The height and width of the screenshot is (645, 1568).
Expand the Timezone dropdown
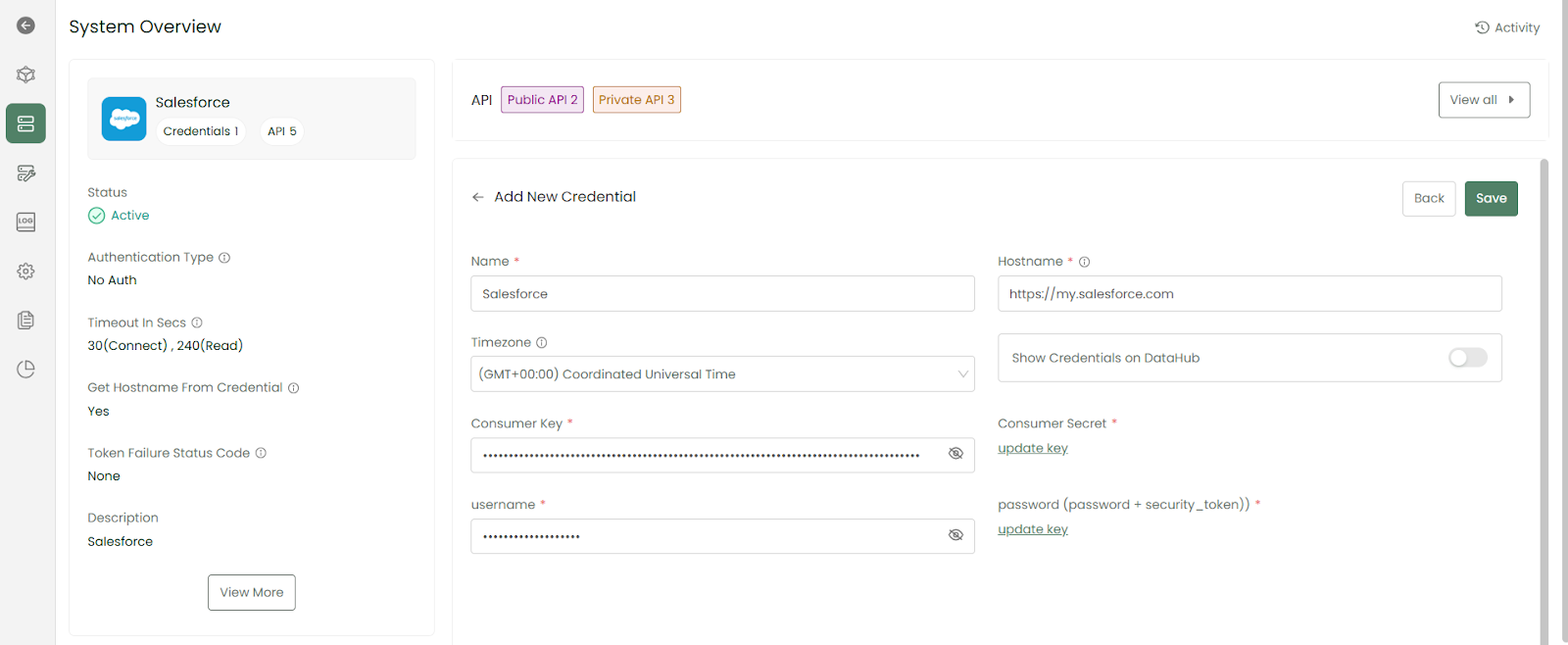[x=962, y=373]
